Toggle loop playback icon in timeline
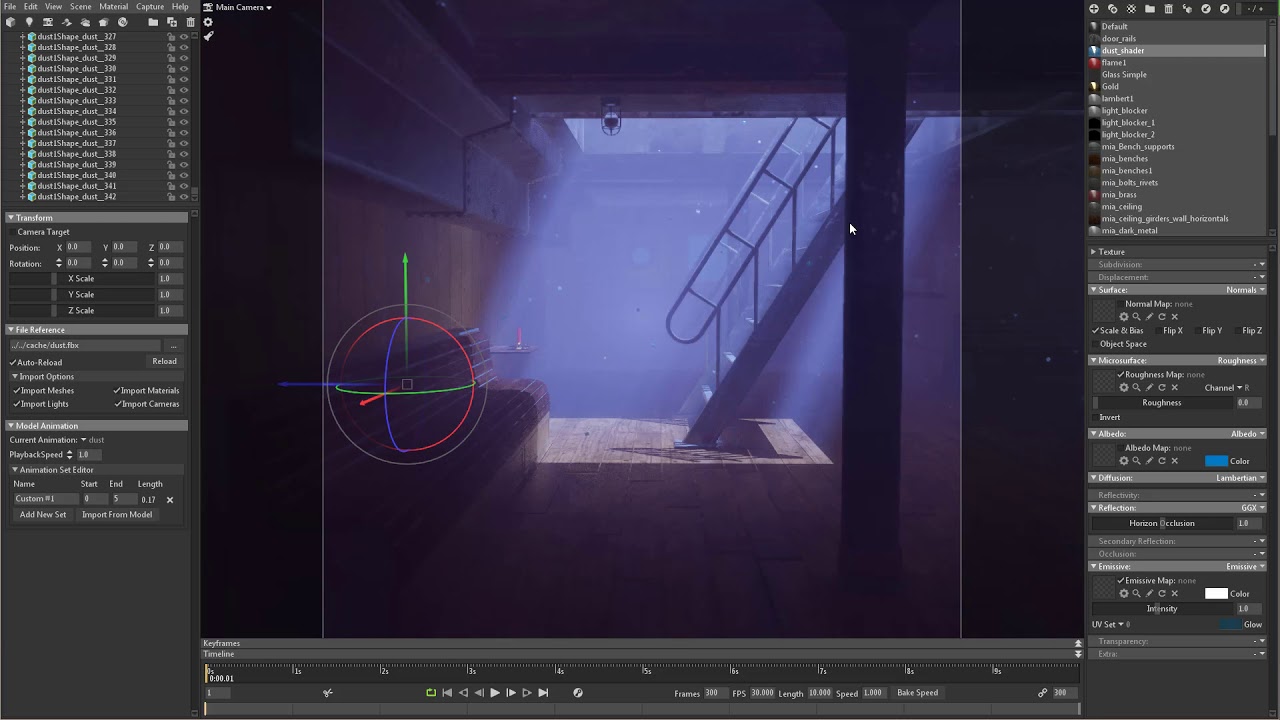Image resolution: width=1280 pixels, height=720 pixels. pyautogui.click(x=431, y=693)
